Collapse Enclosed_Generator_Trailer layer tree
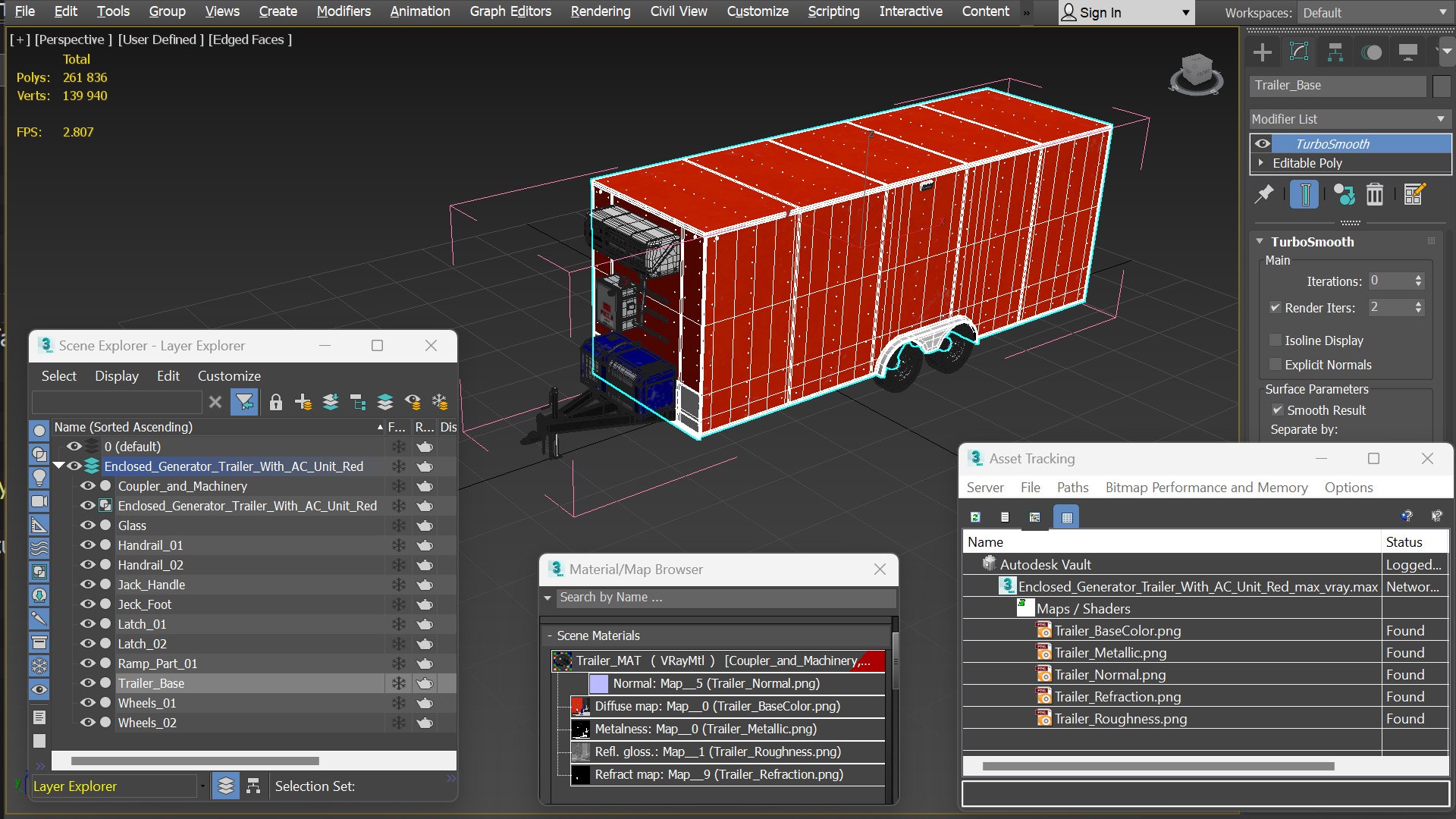Viewport: 1456px width, 819px height. click(58, 466)
